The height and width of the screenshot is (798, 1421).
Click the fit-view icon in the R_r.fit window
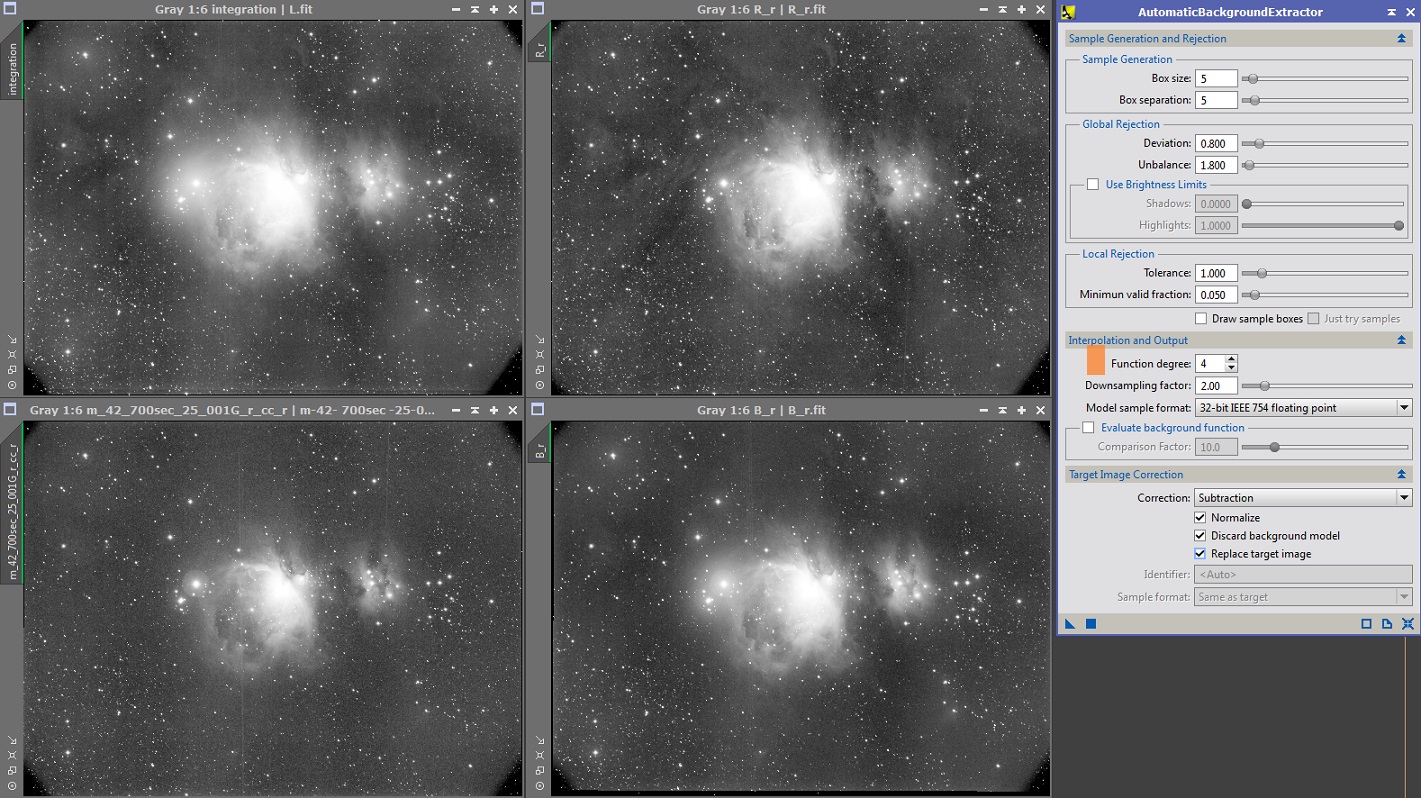(x=540, y=354)
